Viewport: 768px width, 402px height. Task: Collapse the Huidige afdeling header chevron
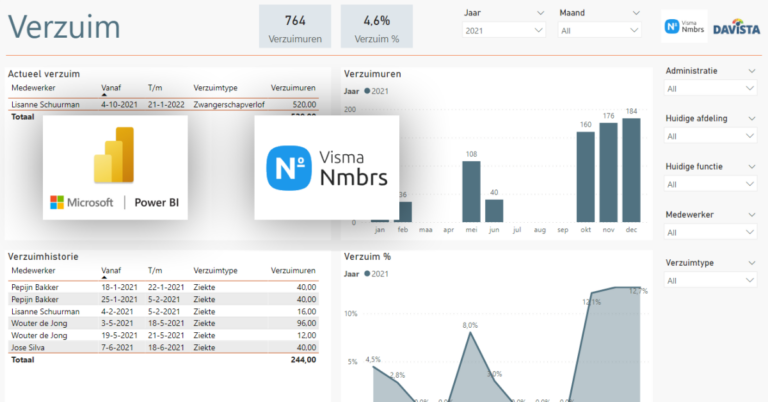[x=752, y=118]
